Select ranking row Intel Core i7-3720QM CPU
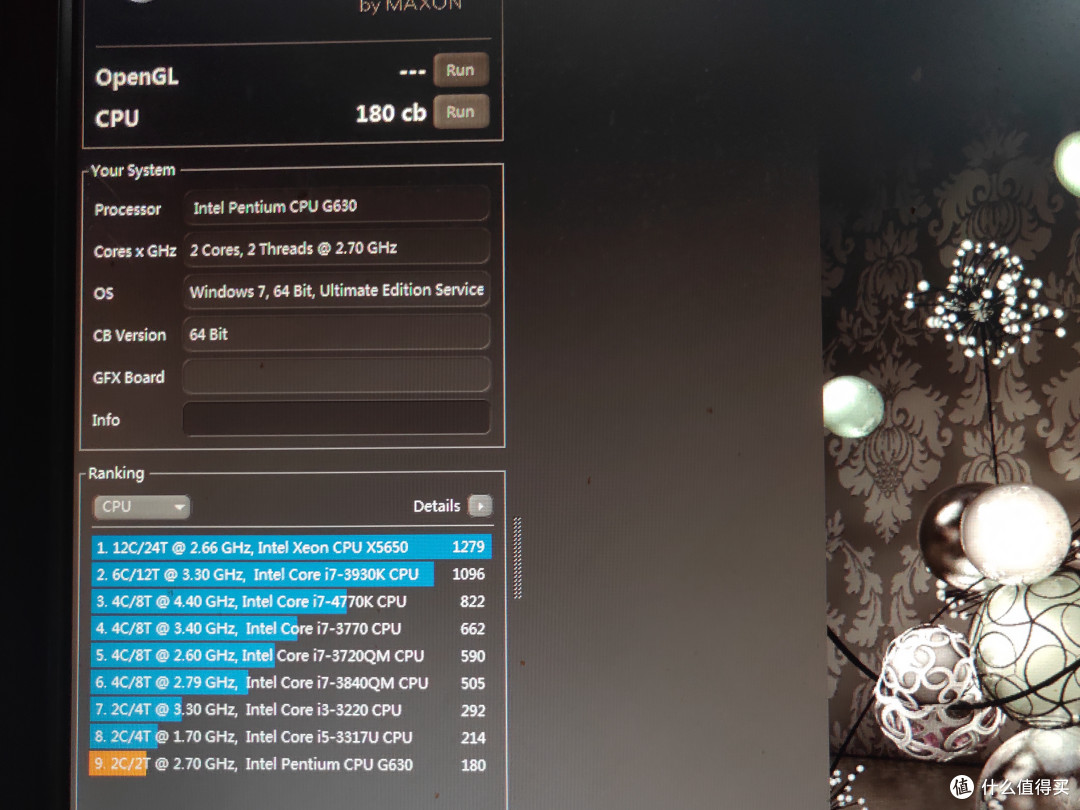1080x810 pixels. tap(291, 655)
